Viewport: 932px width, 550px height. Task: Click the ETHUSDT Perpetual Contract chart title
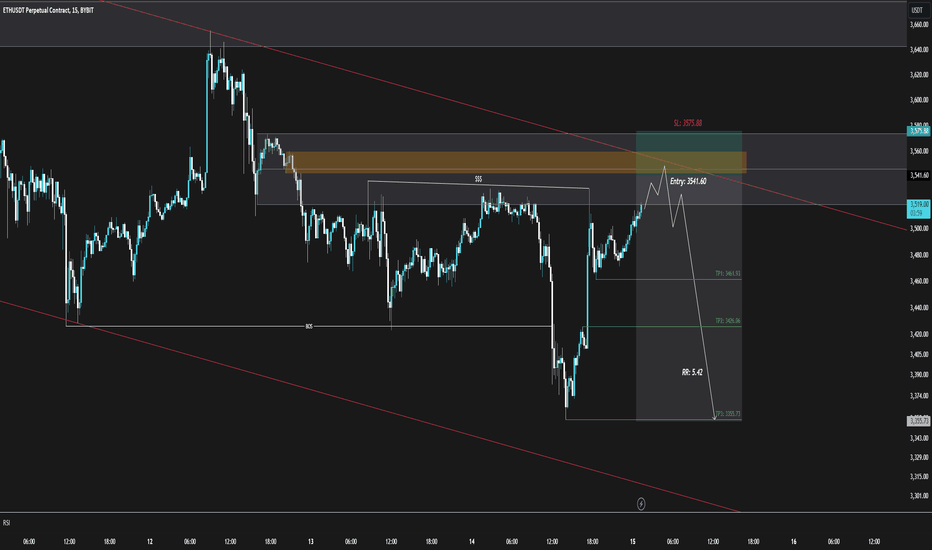click(x=48, y=10)
